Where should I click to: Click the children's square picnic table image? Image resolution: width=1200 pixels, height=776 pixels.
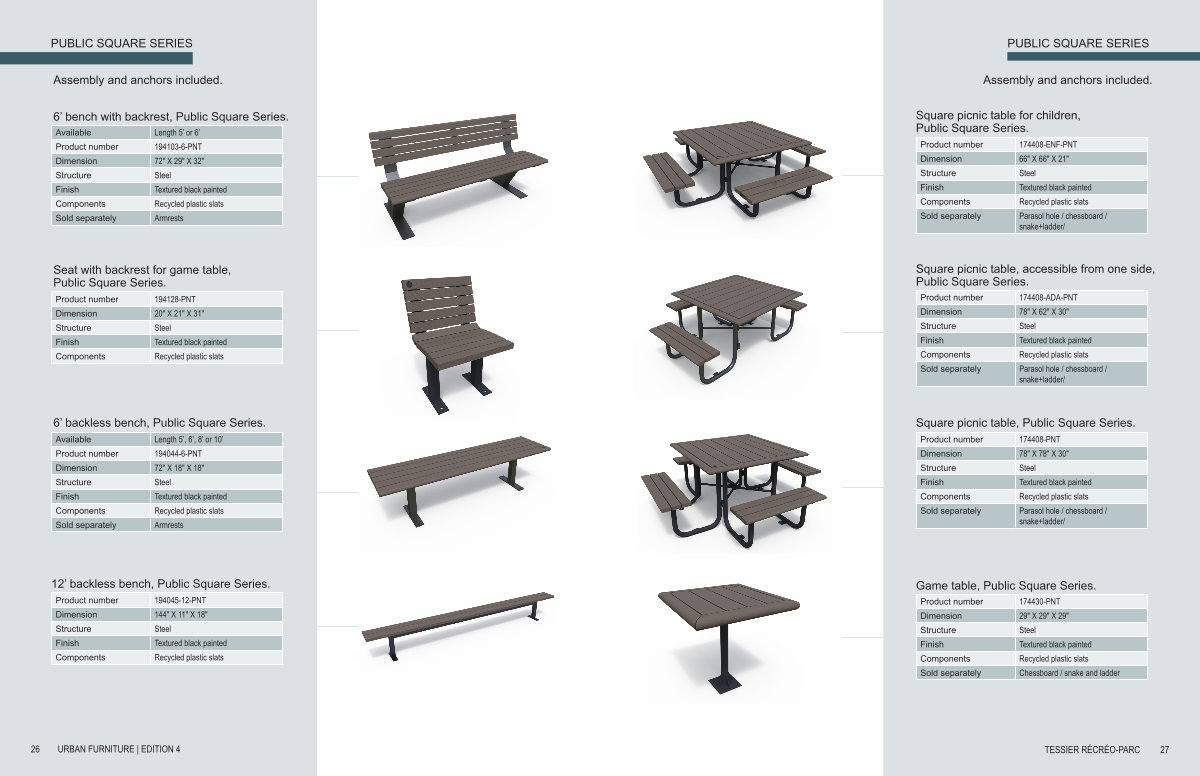(738, 170)
